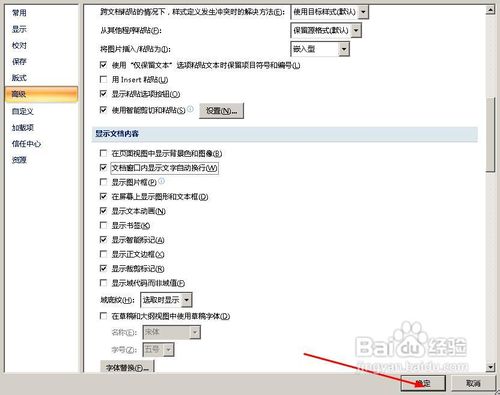Click the 设置(N)... button
This screenshot has height=395, width=500.
[x=221, y=111]
